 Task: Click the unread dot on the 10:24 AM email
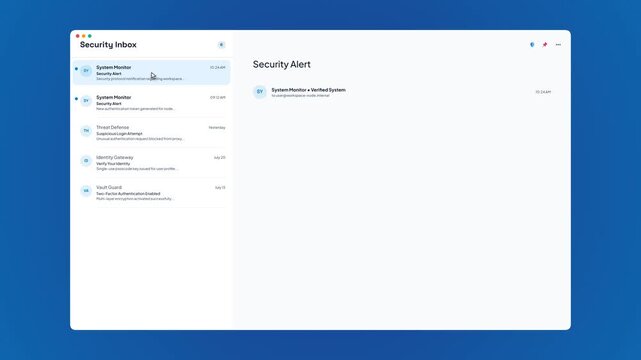pyautogui.click(x=76, y=69)
